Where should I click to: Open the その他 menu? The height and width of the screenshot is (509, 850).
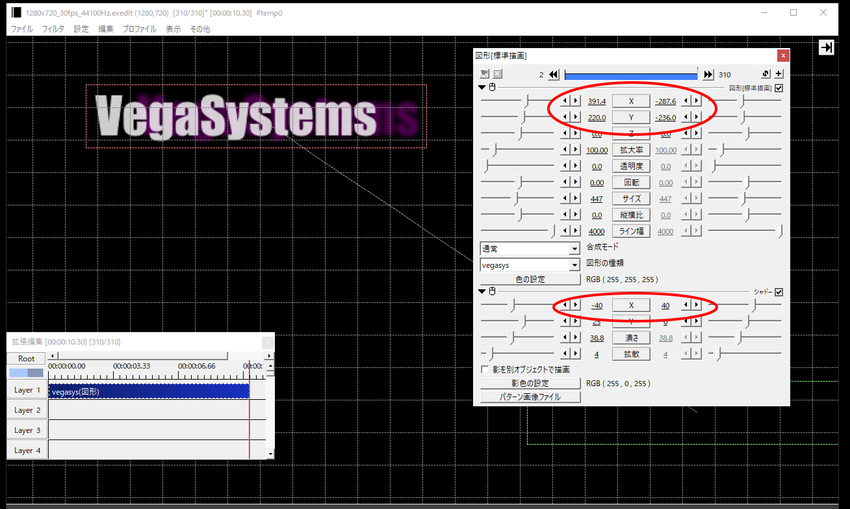click(x=200, y=29)
